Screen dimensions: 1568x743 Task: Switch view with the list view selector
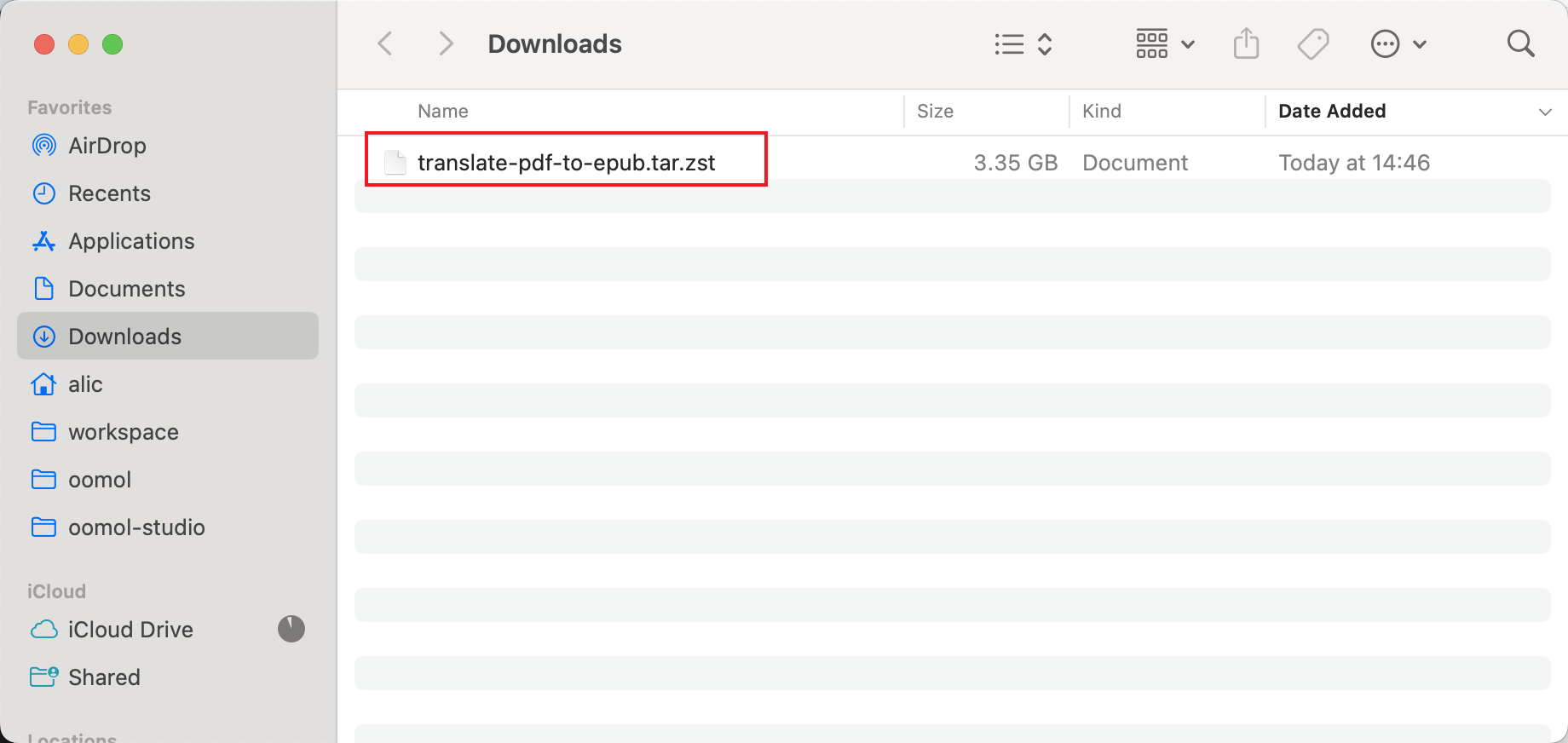pyautogui.click(x=1023, y=43)
